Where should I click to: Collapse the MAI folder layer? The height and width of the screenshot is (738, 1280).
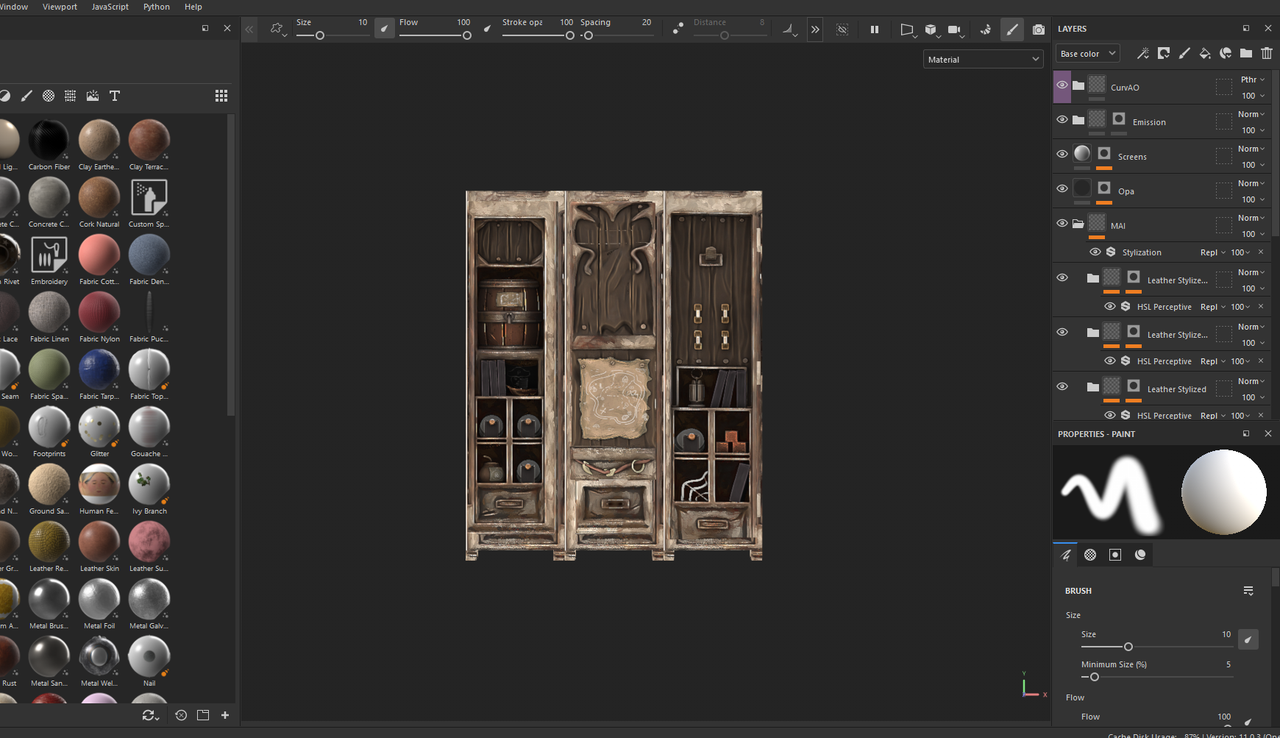1078,224
